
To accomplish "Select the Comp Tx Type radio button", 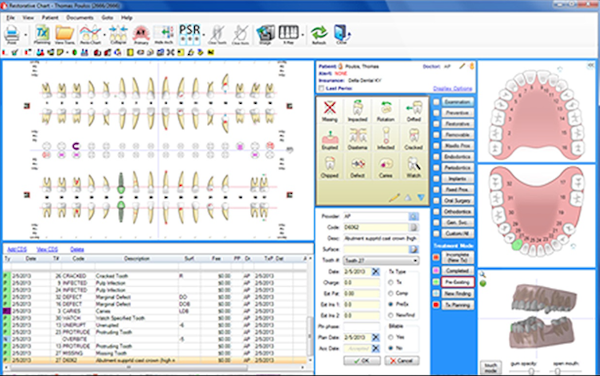I will [x=391, y=293].
